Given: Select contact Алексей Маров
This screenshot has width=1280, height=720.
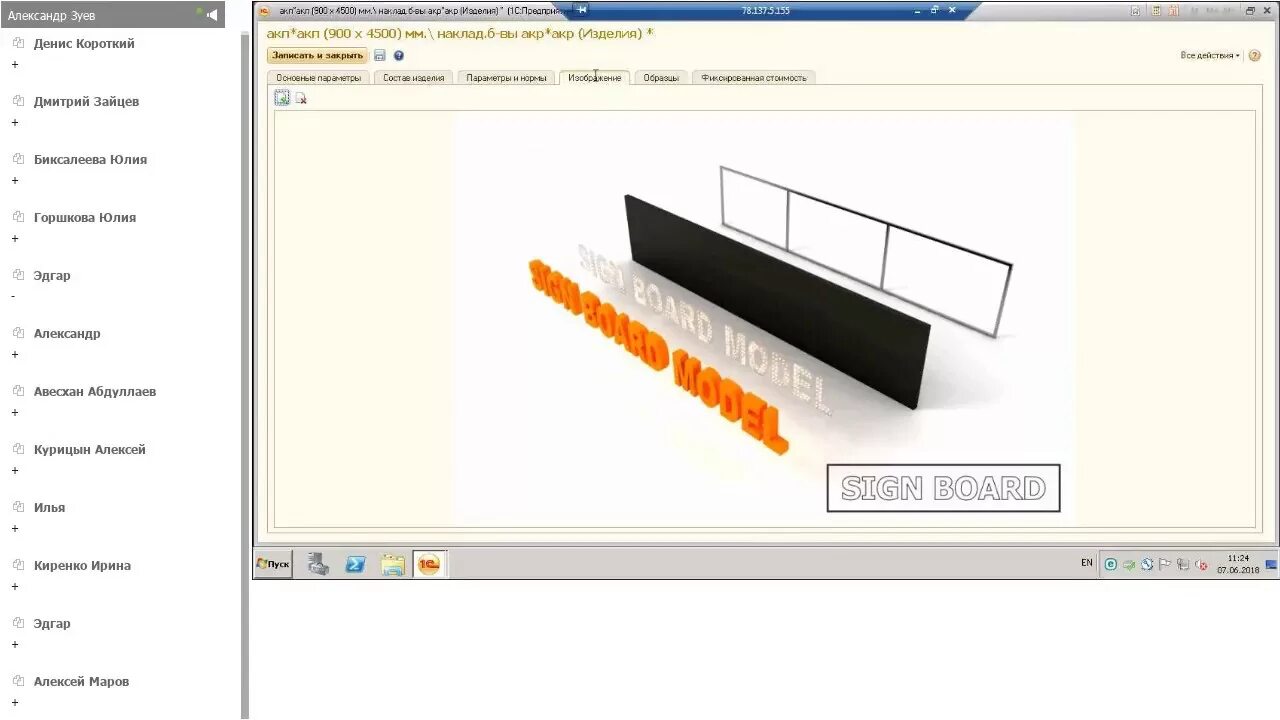Looking at the screenshot, I should pyautogui.click(x=81, y=681).
